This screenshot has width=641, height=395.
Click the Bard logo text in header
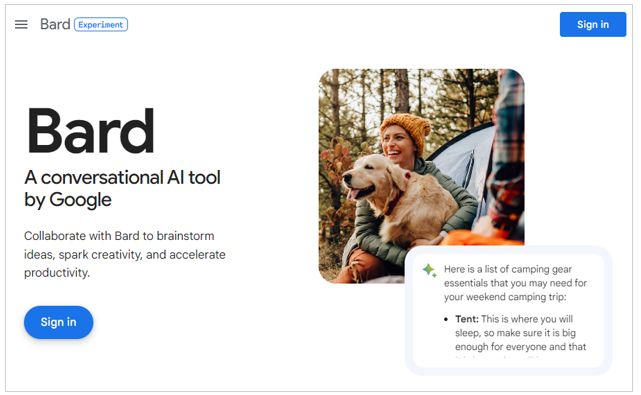point(55,25)
